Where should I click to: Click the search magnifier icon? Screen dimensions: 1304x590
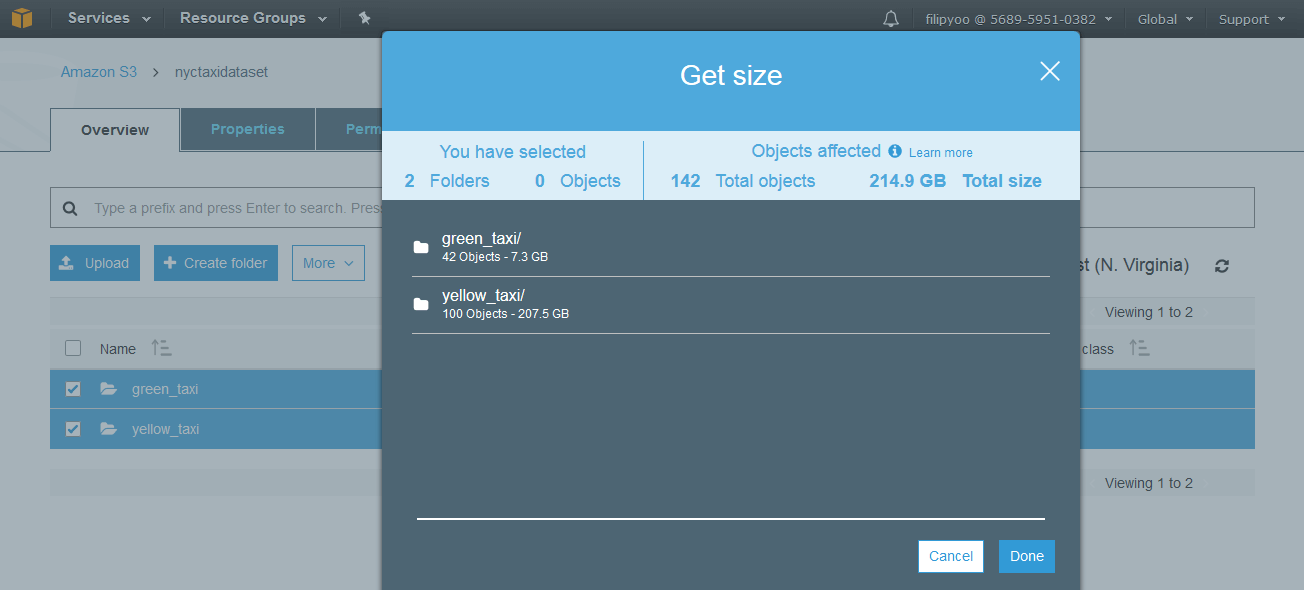(70, 209)
